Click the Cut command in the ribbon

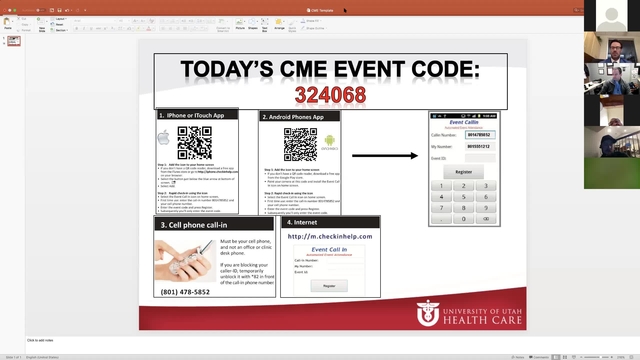(22, 19)
